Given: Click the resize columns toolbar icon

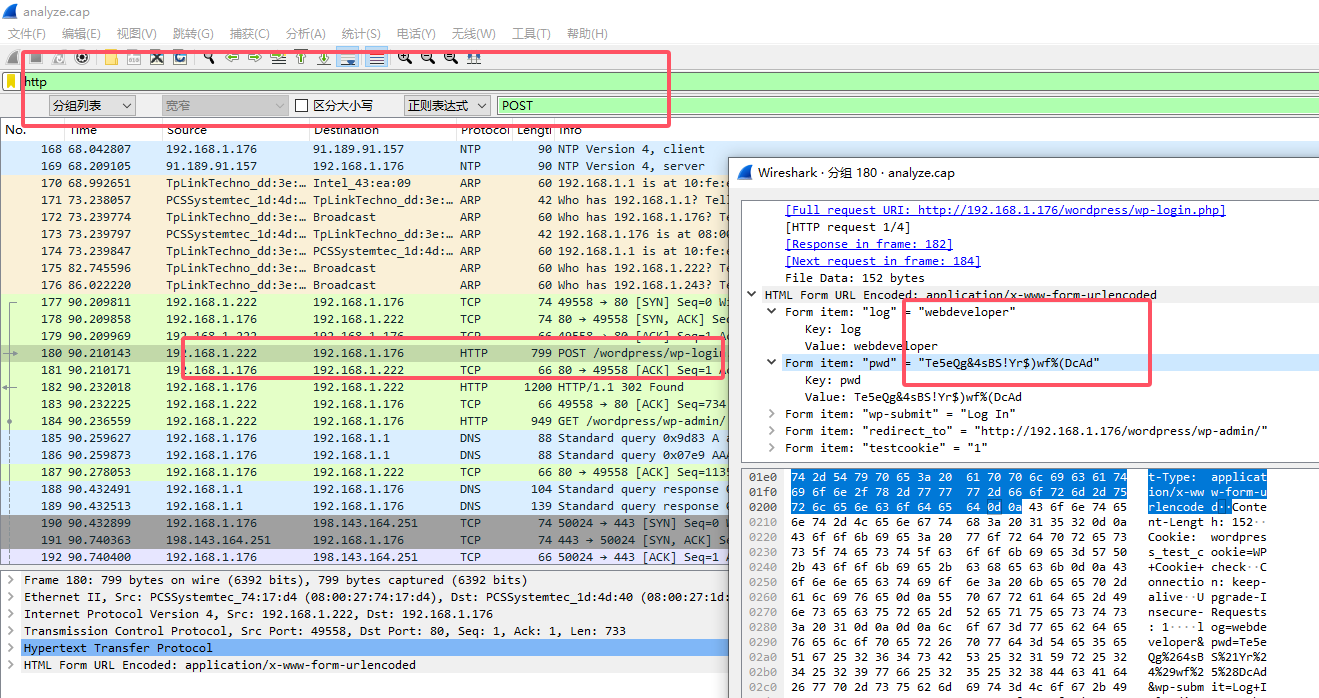Looking at the screenshot, I should tap(474, 58).
